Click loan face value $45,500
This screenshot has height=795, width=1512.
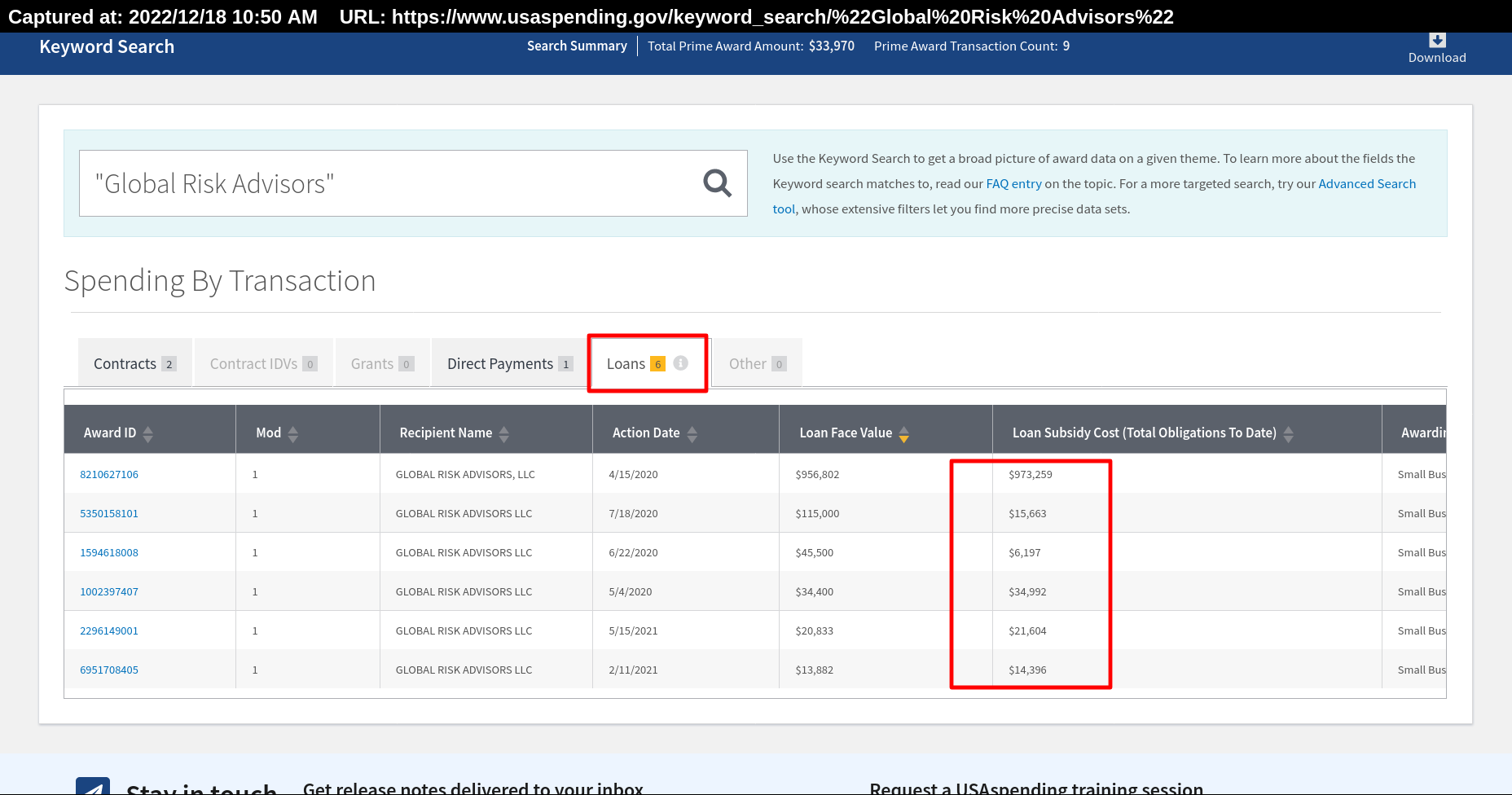[815, 552]
